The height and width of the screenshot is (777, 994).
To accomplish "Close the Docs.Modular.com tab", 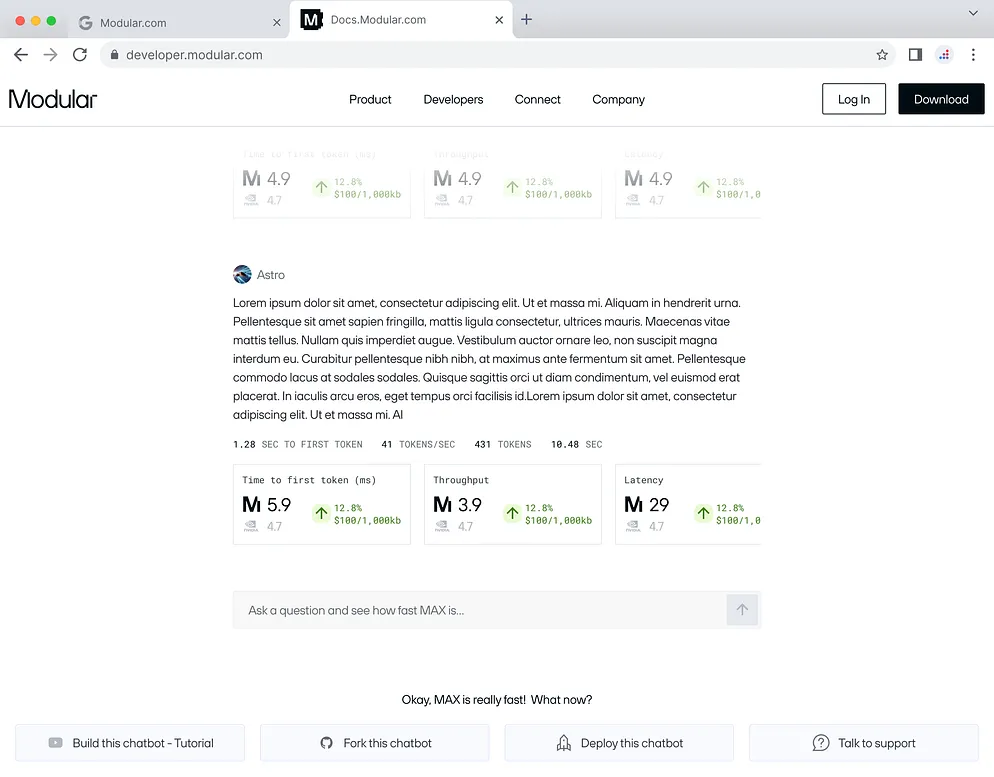I will click(499, 20).
